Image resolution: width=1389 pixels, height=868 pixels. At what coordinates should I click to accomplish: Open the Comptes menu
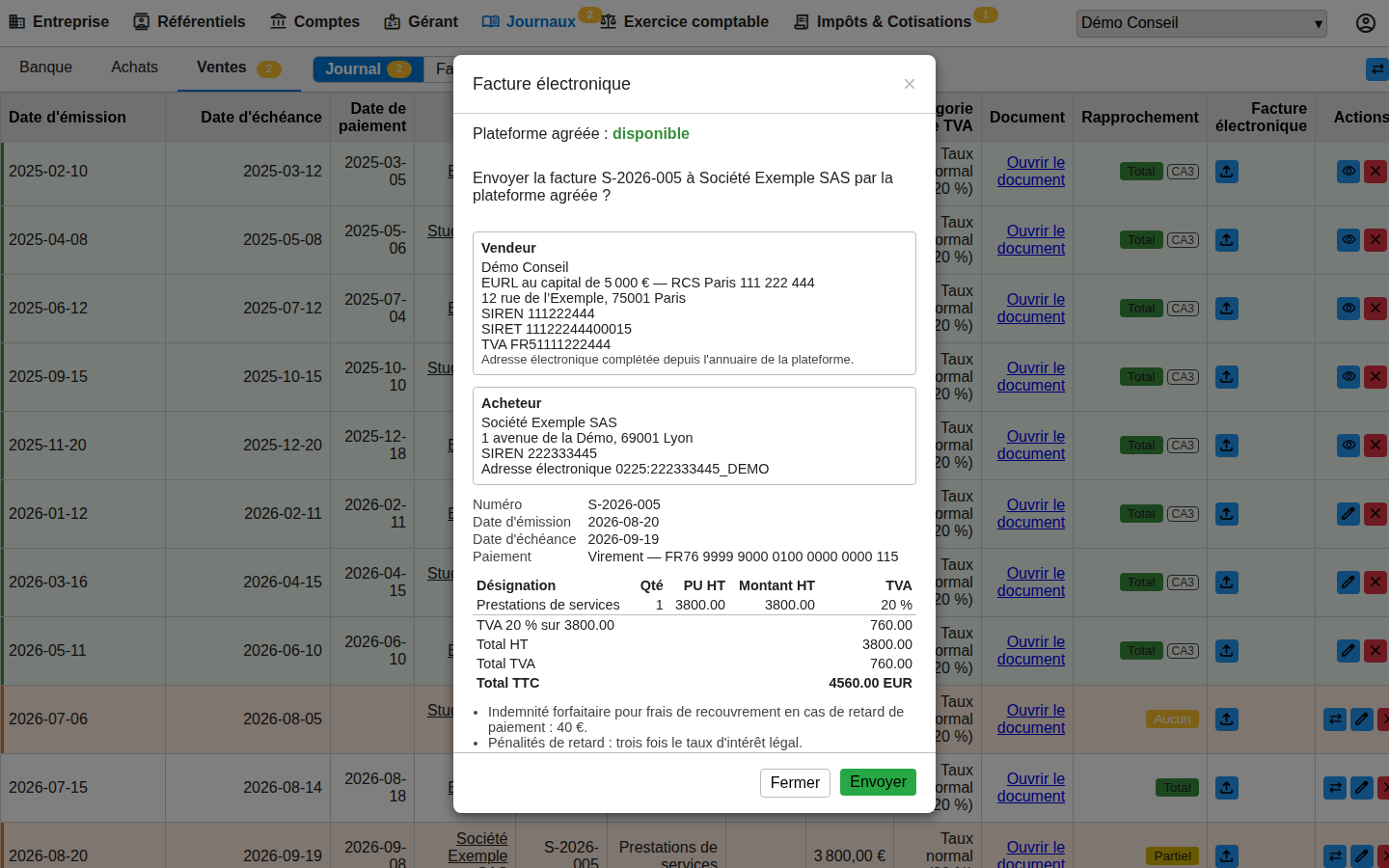point(314,22)
